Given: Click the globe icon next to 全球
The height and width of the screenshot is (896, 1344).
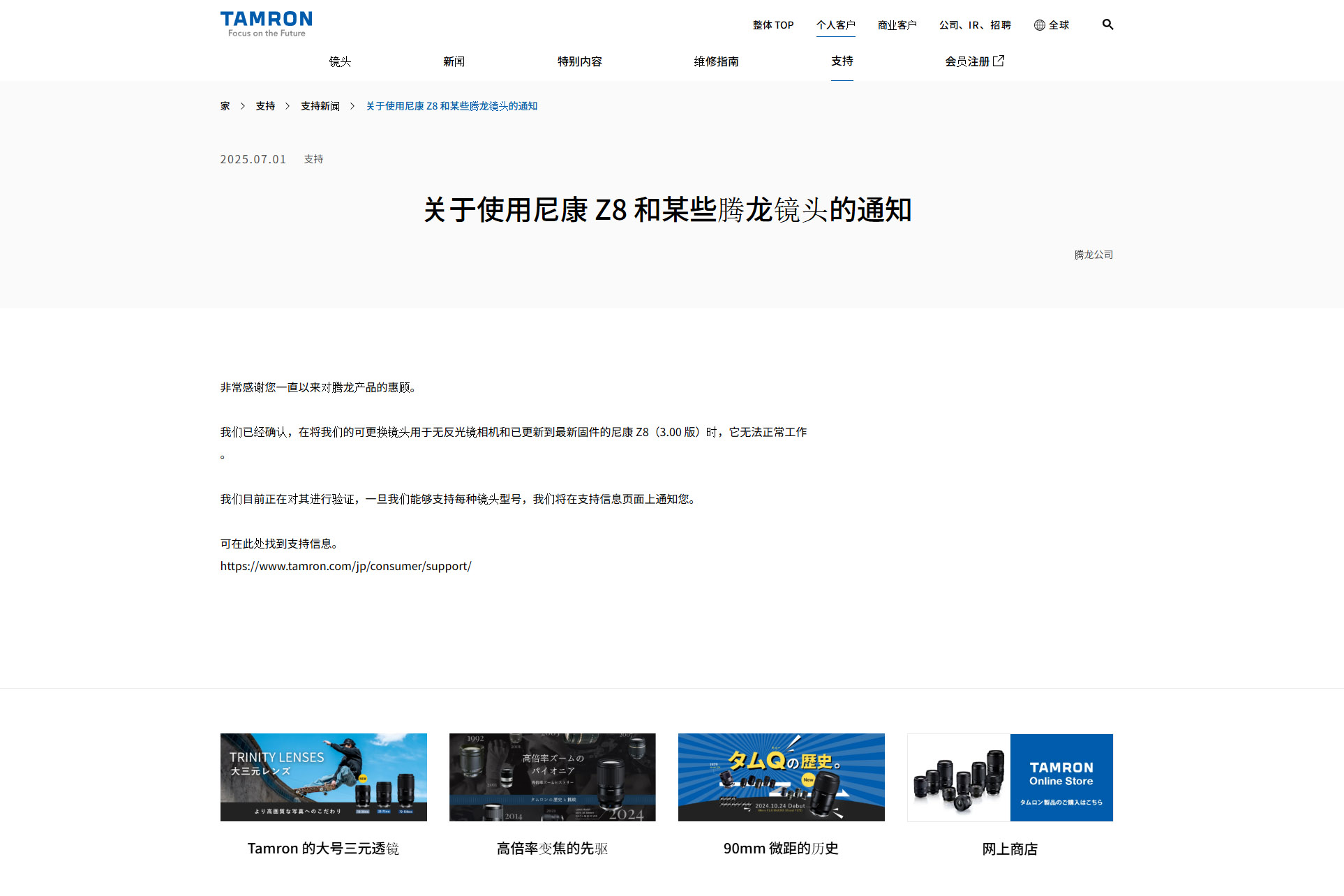Looking at the screenshot, I should click(1040, 25).
